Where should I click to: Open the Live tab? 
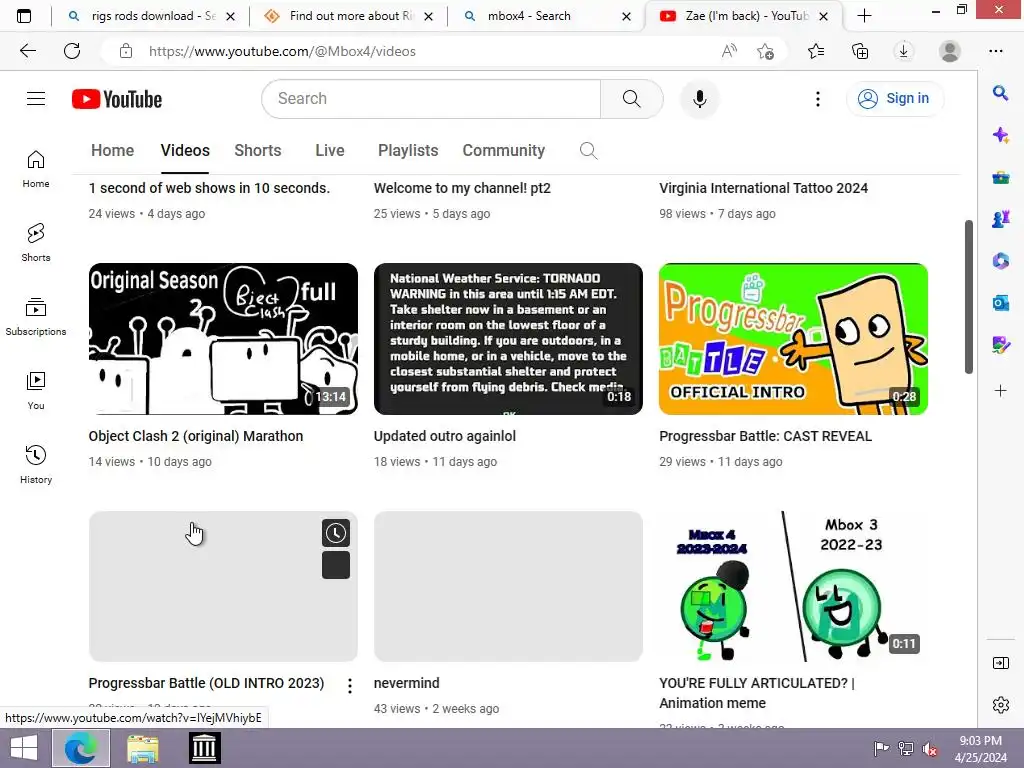pyautogui.click(x=330, y=151)
